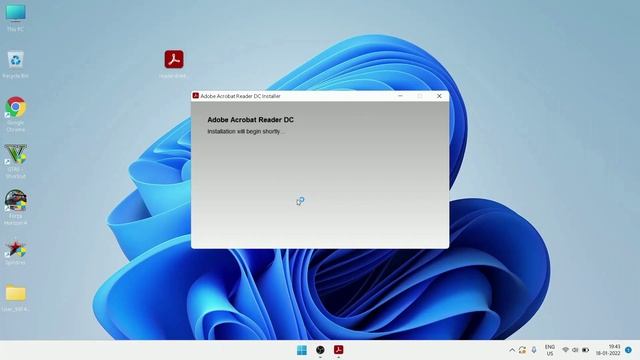Viewport: 640px width, 360px height.
Task: Click the installer window title text
Action: [x=240, y=96]
